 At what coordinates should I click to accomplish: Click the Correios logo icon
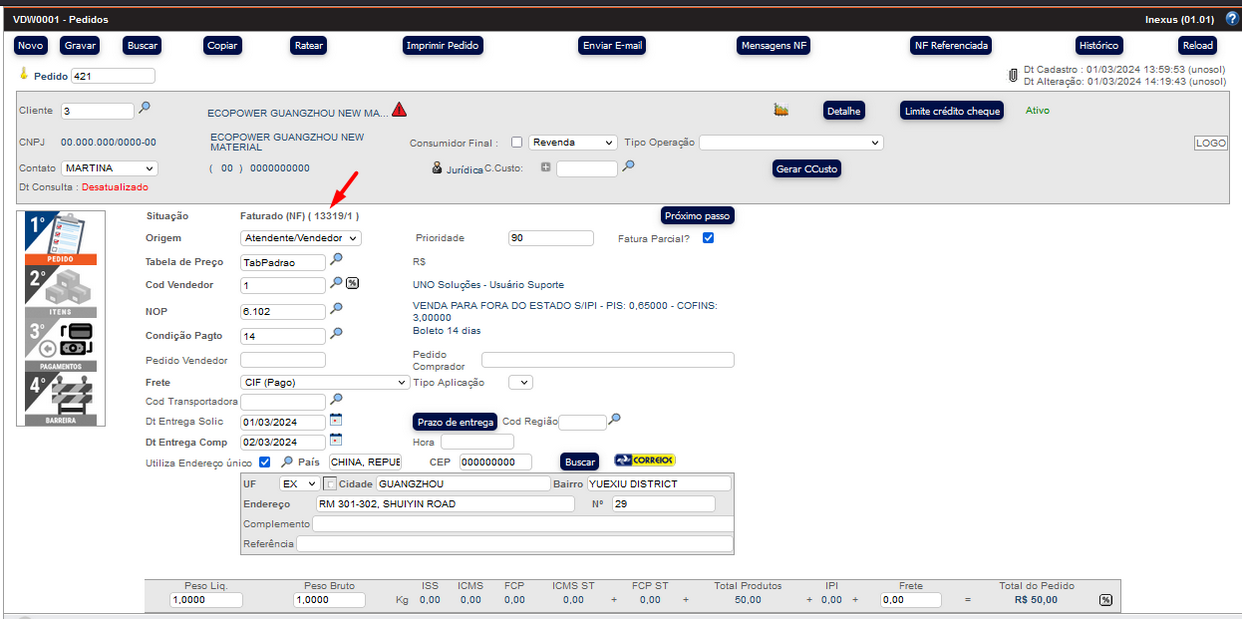[x=645, y=460]
